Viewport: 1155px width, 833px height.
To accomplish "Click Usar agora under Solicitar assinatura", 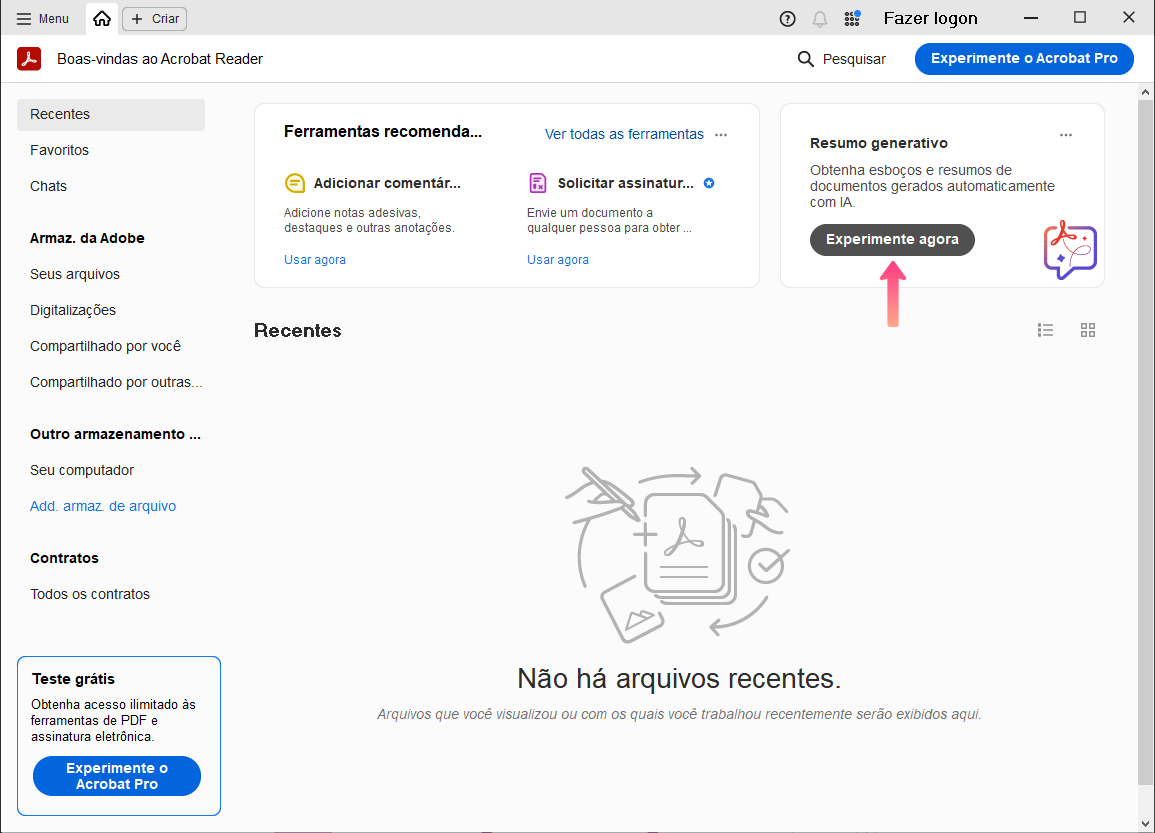I will [558, 259].
